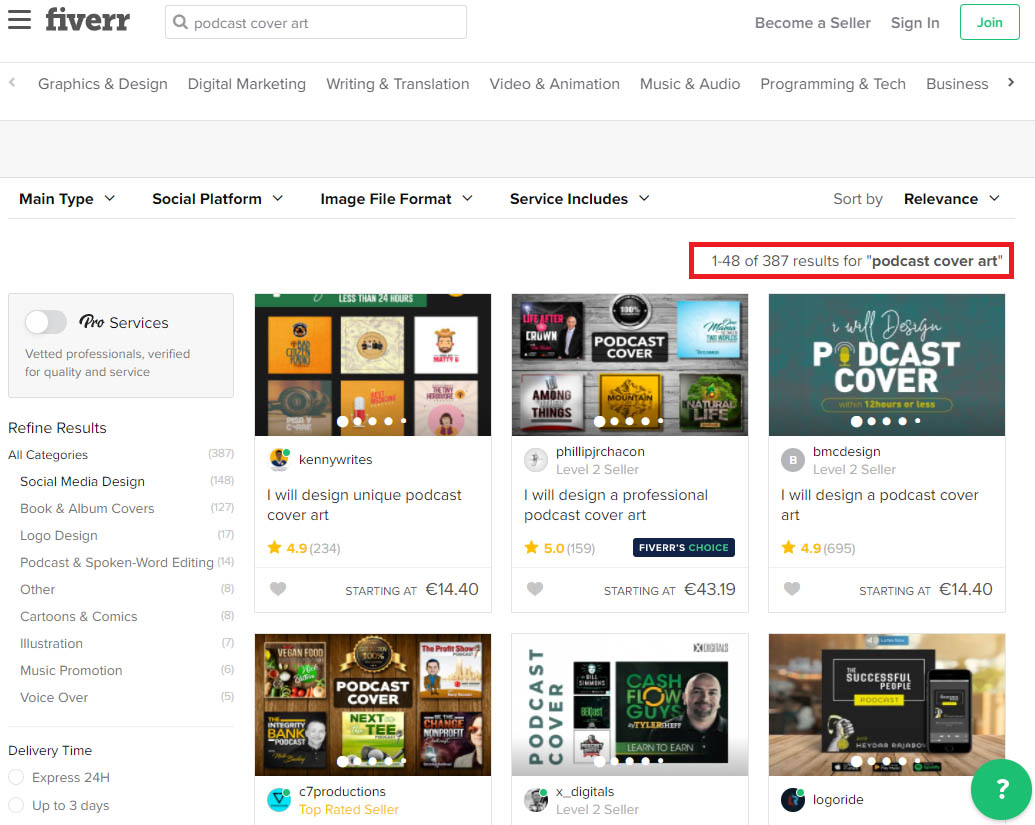
Task: Click kennywrites seller name
Action: coord(335,459)
